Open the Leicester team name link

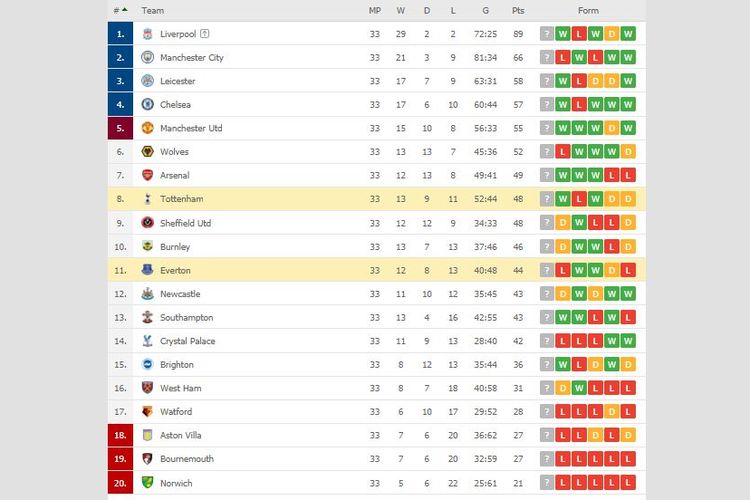177,81
